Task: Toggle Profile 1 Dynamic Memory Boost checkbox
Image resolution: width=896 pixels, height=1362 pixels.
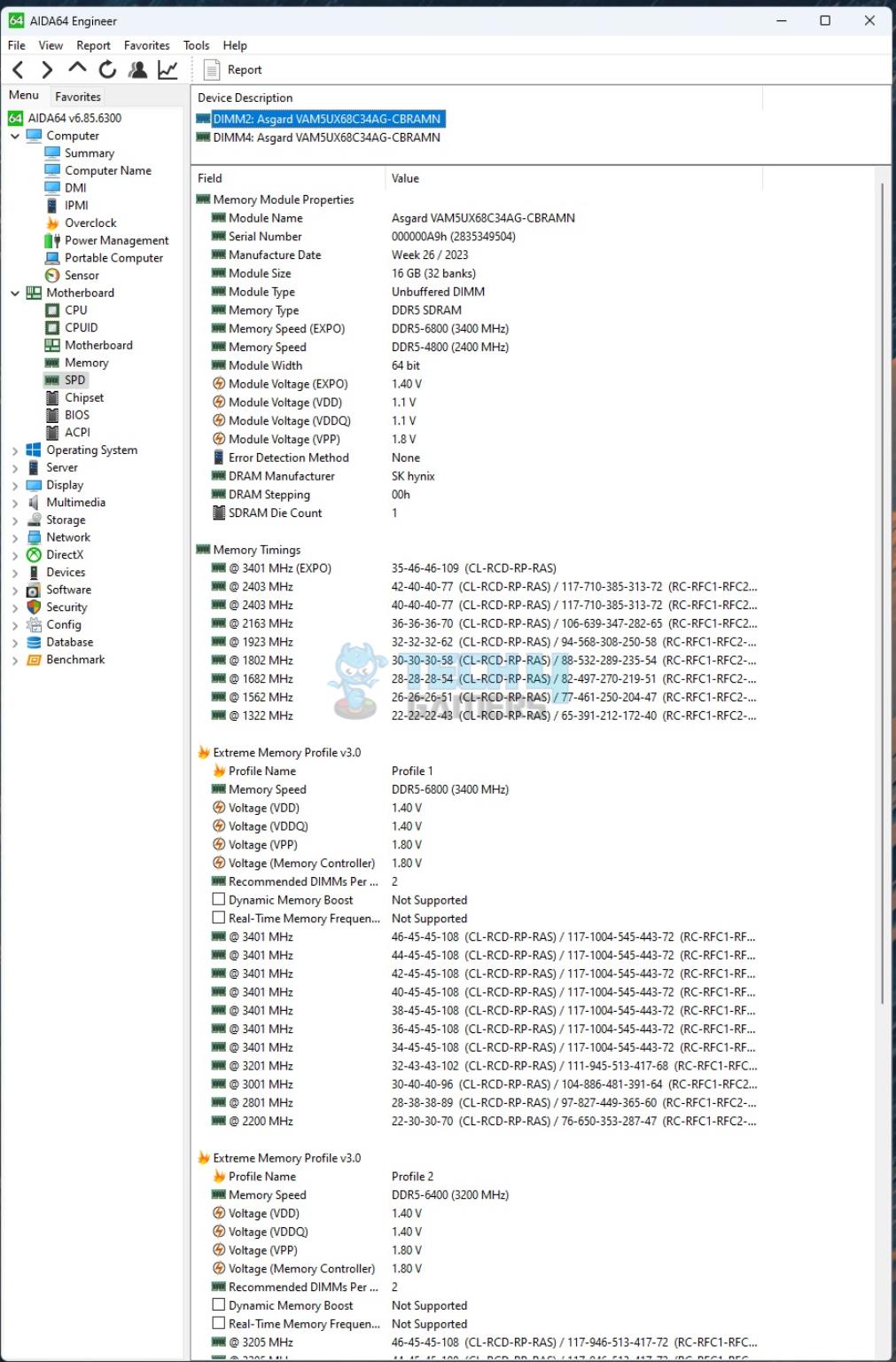Action: (218, 899)
